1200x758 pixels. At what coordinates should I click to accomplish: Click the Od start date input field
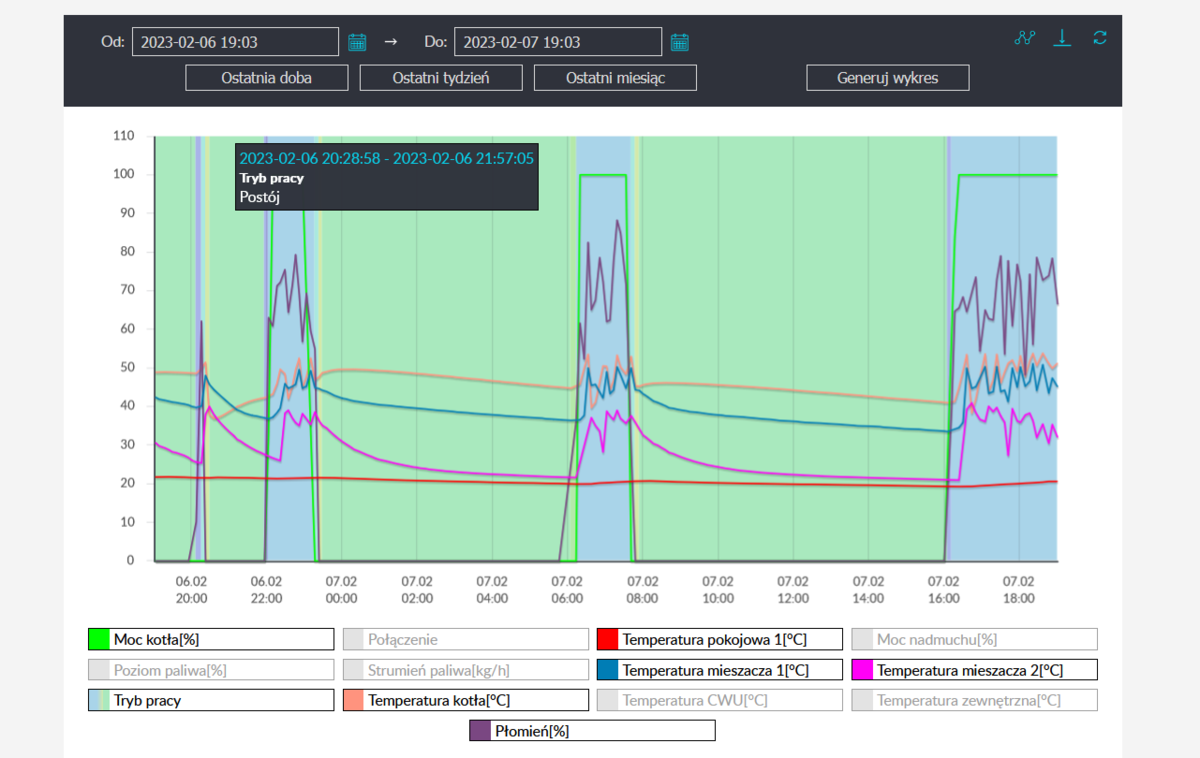(x=235, y=42)
